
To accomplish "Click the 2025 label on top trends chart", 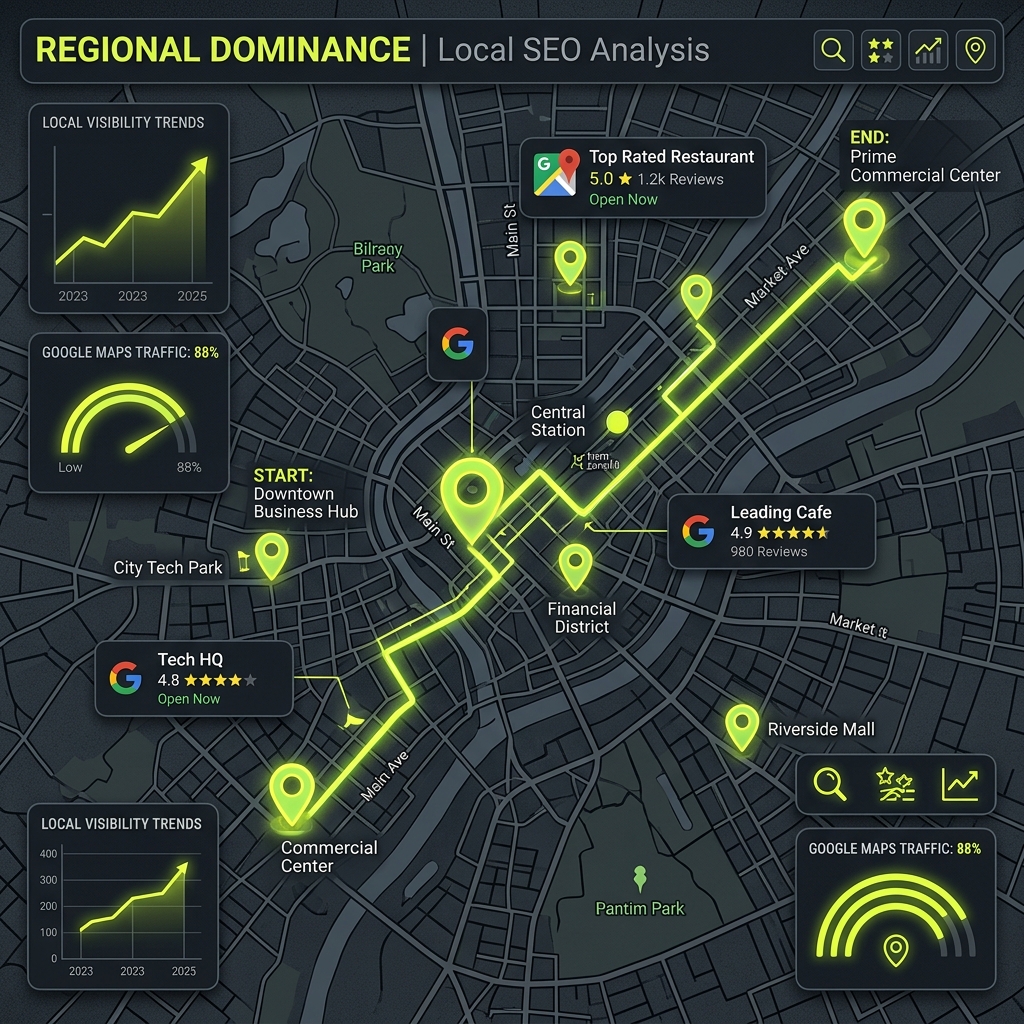I will click(x=192, y=296).
